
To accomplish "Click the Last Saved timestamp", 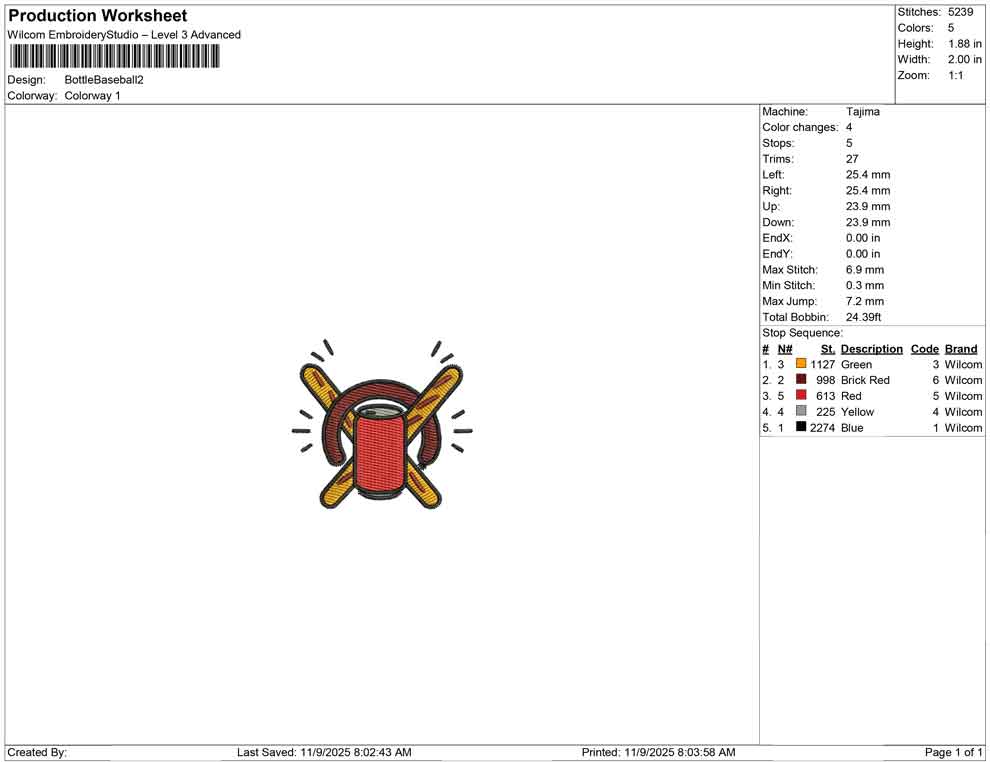I will click(x=325, y=752).
